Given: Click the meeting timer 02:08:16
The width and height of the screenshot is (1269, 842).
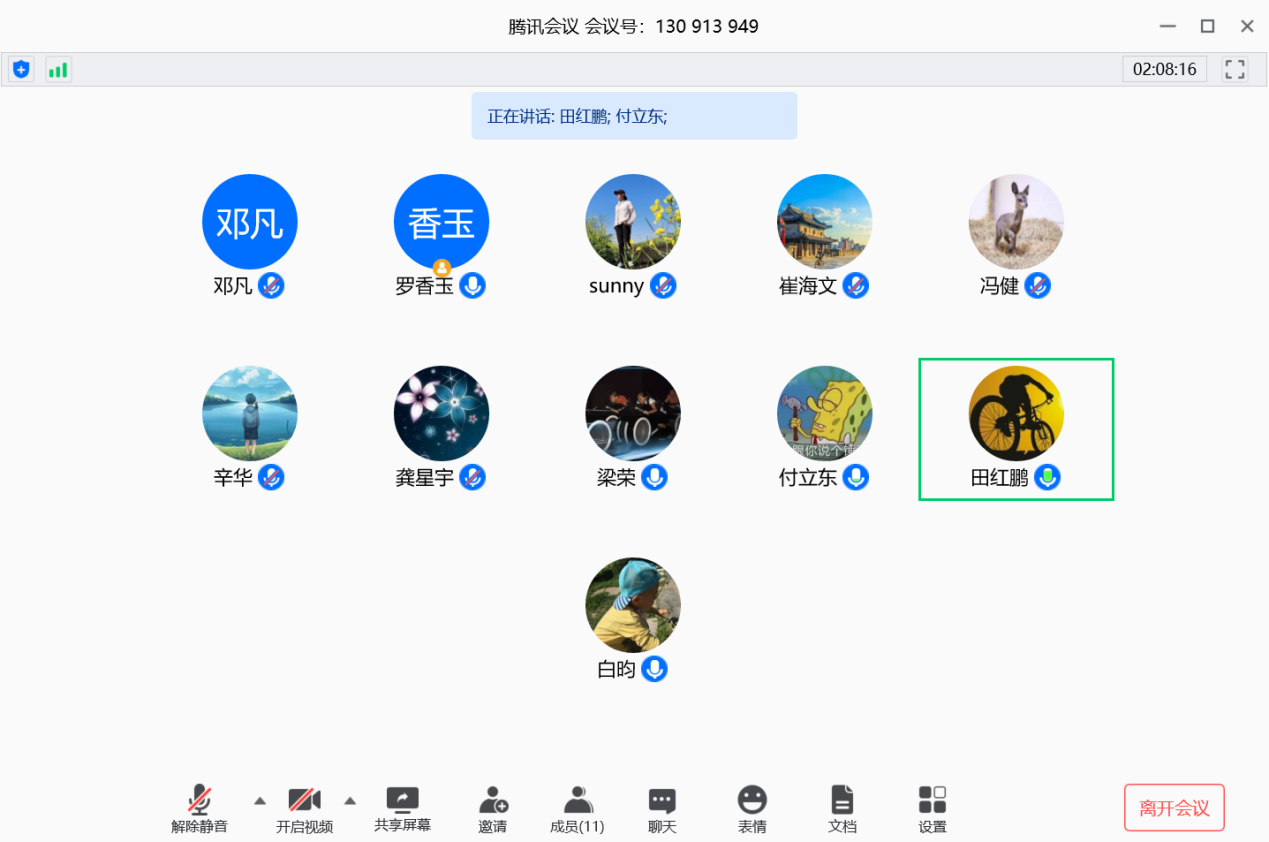Looking at the screenshot, I should [1164, 69].
